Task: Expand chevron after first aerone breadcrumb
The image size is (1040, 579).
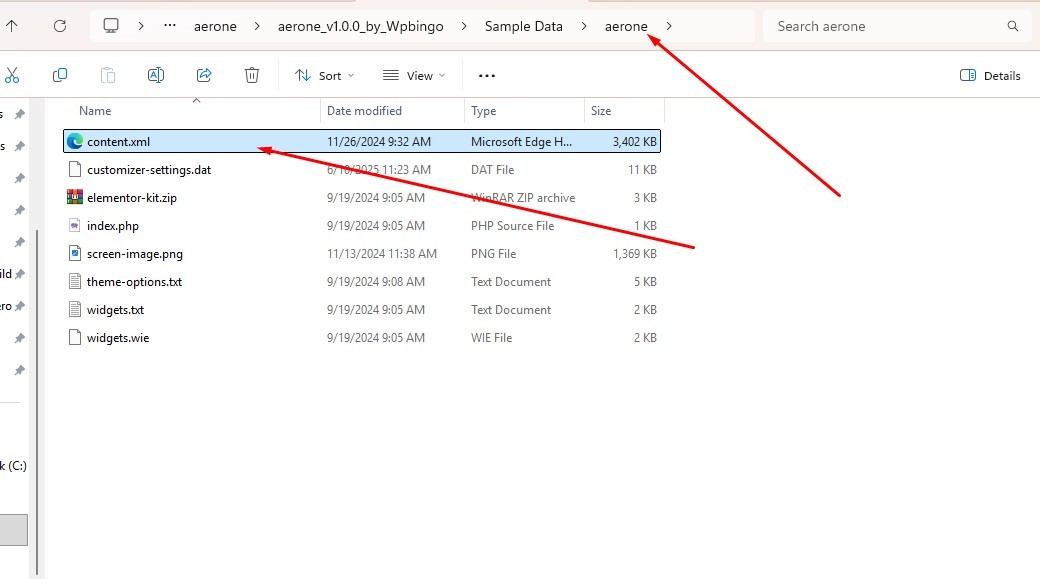Action: (257, 26)
